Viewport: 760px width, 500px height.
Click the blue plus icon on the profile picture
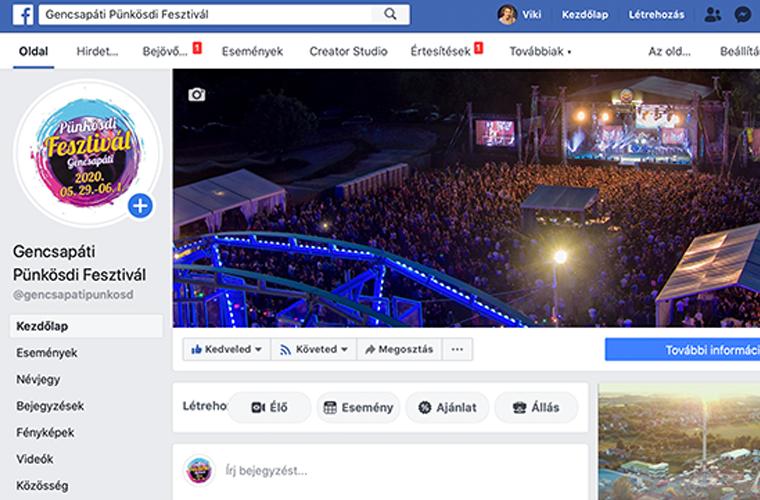click(140, 206)
